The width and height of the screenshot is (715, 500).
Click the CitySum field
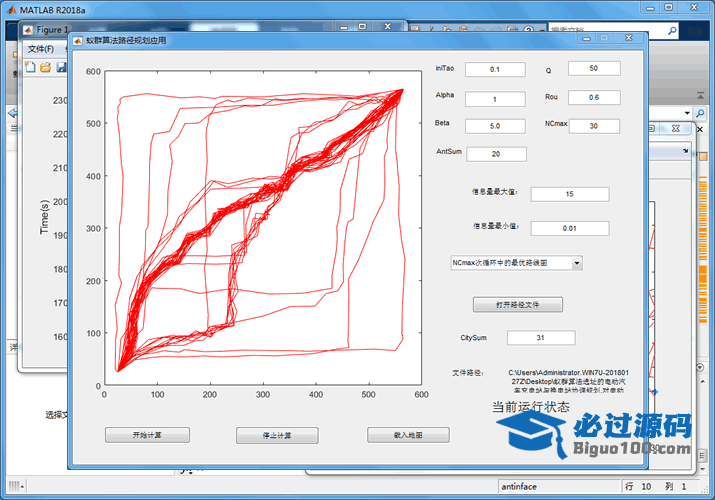tap(540, 338)
